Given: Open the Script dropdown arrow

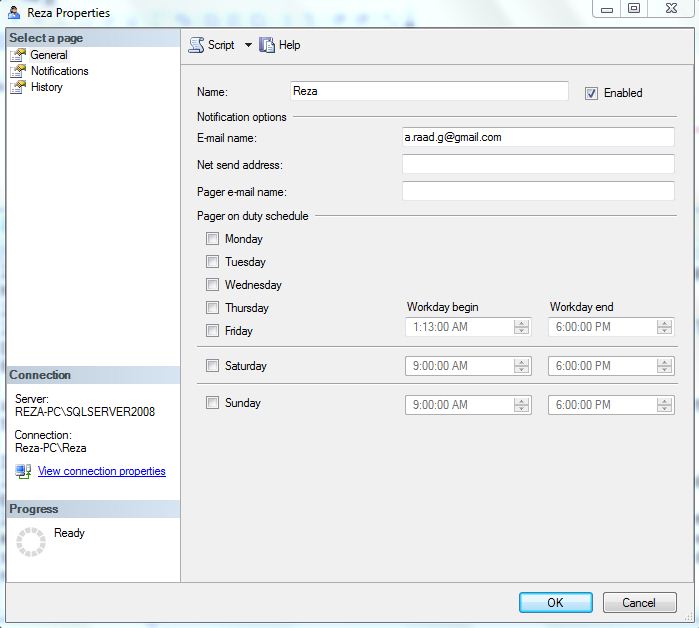Looking at the screenshot, I should (248, 45).
